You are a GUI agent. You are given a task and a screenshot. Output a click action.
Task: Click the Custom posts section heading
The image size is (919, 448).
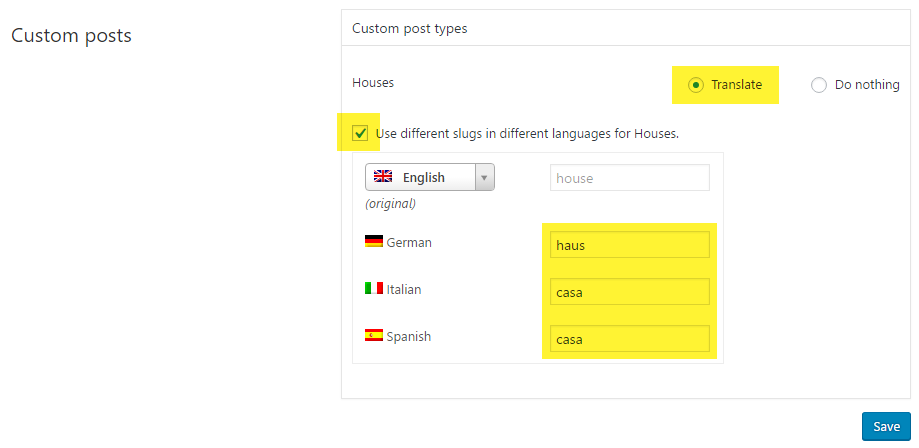71,35
